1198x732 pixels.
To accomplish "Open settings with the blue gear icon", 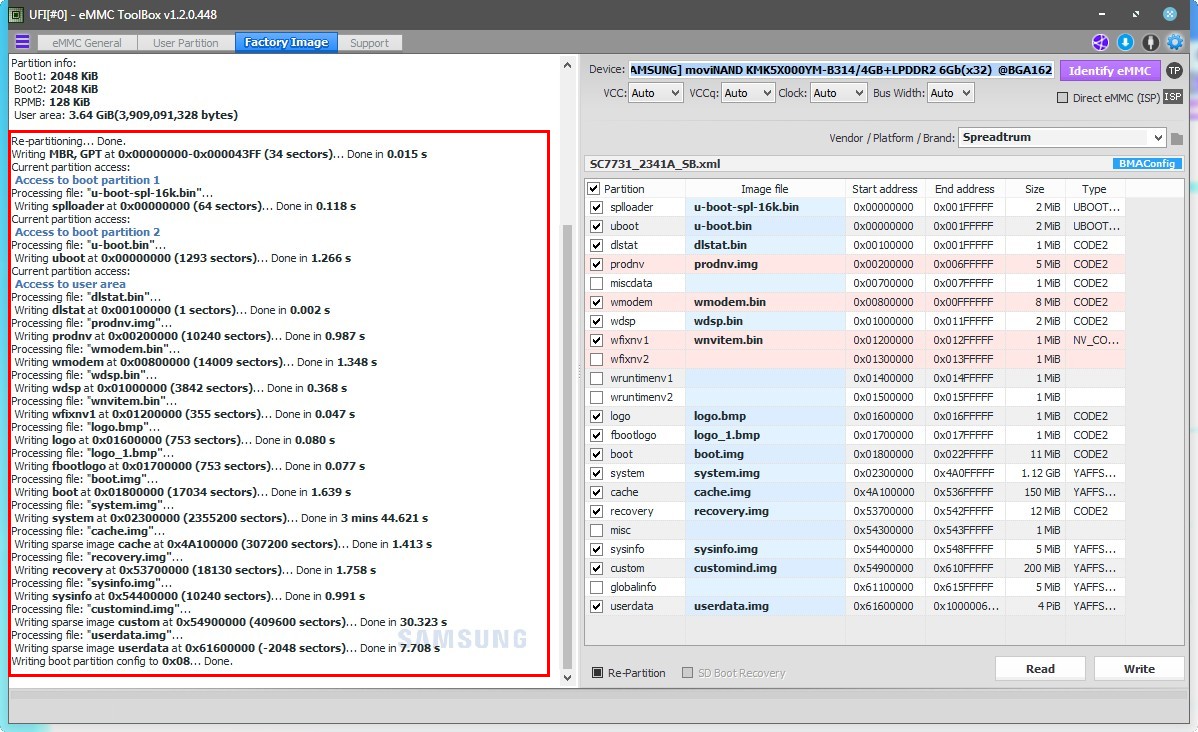I will (1175, 43).
